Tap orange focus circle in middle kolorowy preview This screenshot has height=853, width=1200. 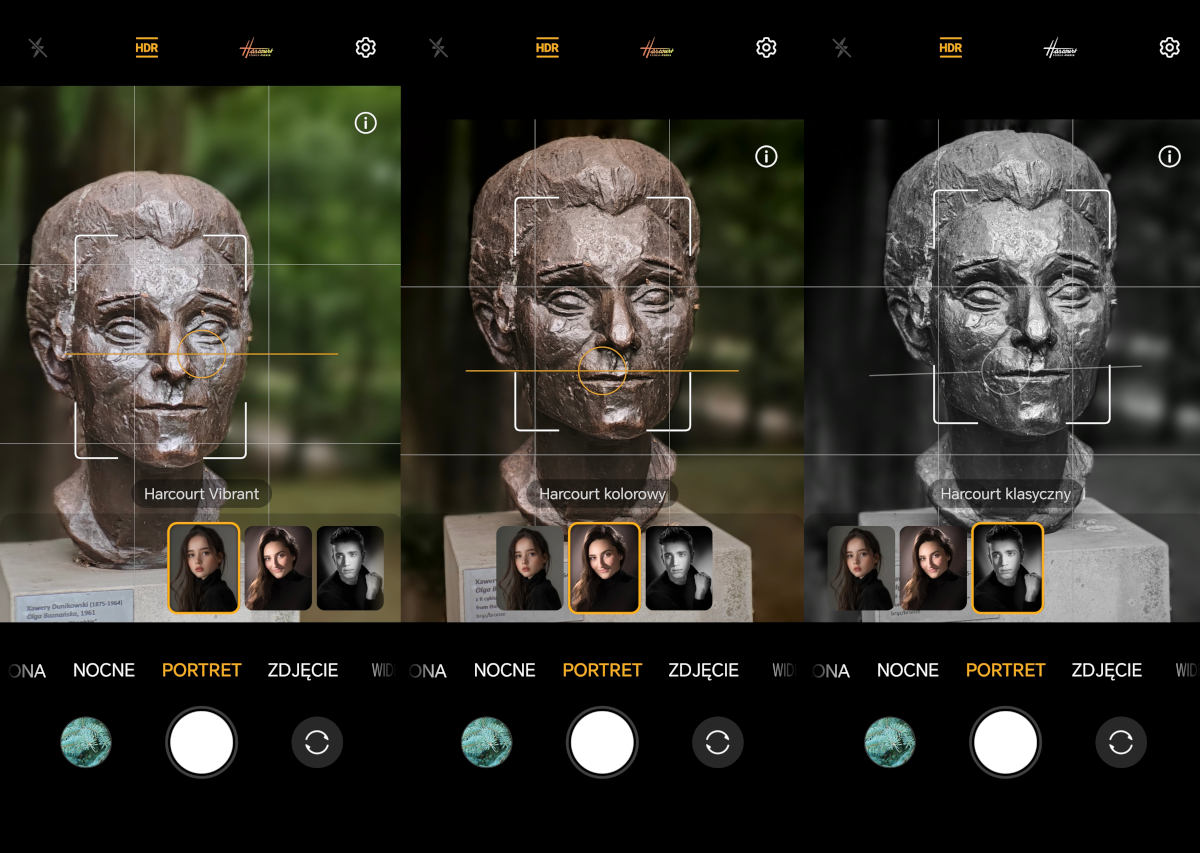(602, 370)
